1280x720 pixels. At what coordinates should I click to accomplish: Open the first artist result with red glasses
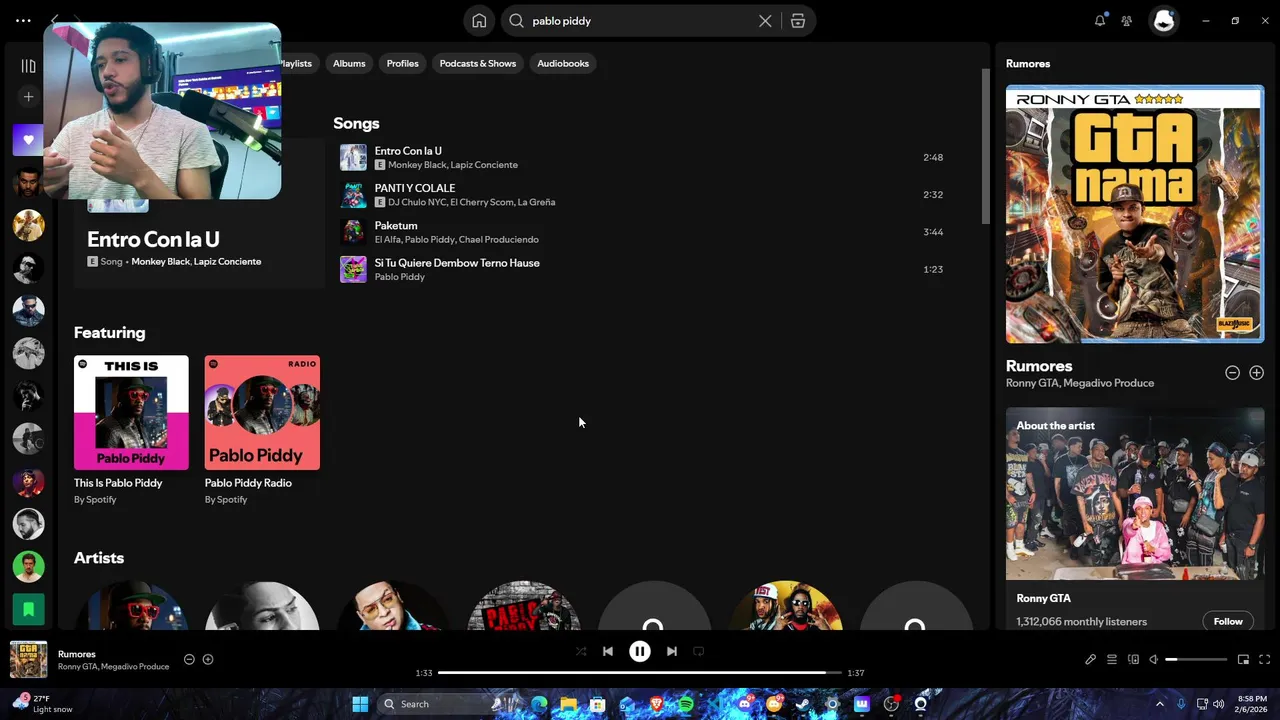coord(131,606)
